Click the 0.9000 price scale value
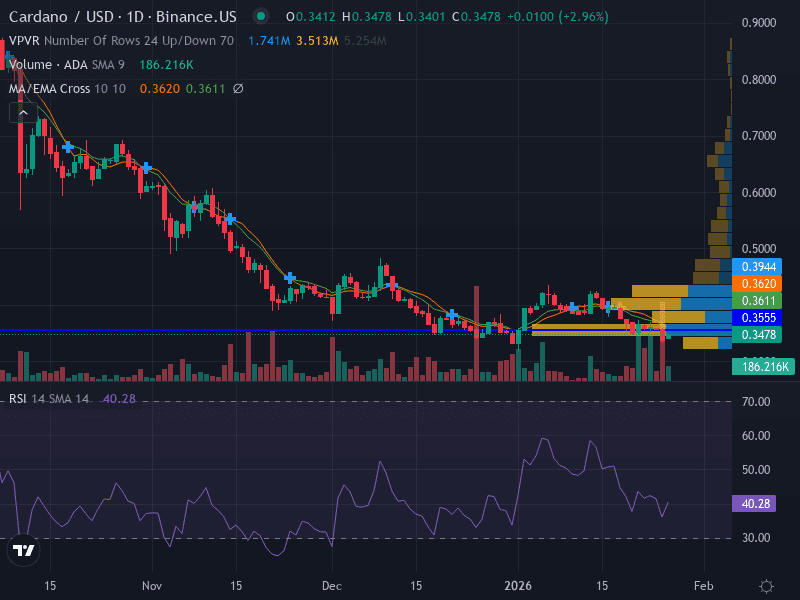The width and height of the screenshot is (800, 600). 759,22
